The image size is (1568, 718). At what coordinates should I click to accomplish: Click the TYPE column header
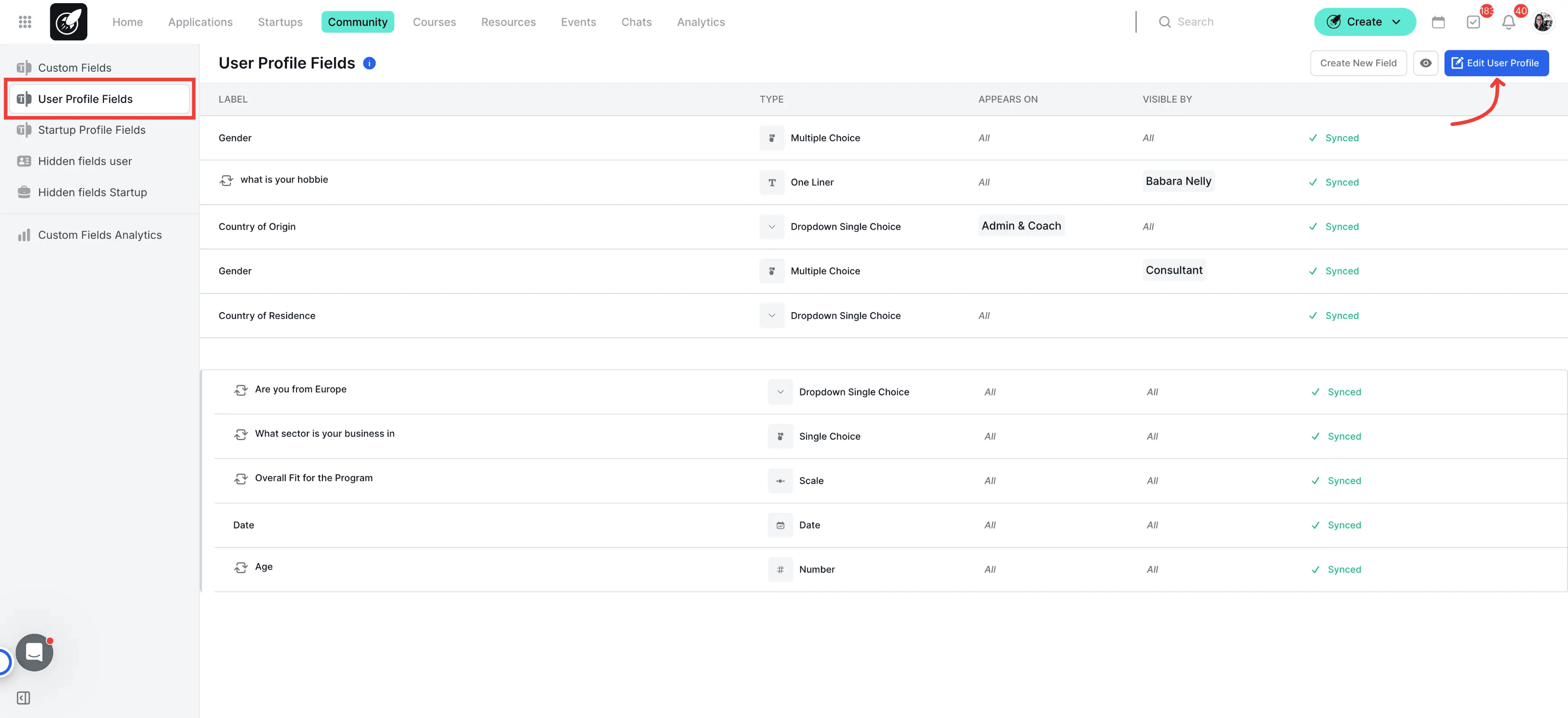point(771,99)
